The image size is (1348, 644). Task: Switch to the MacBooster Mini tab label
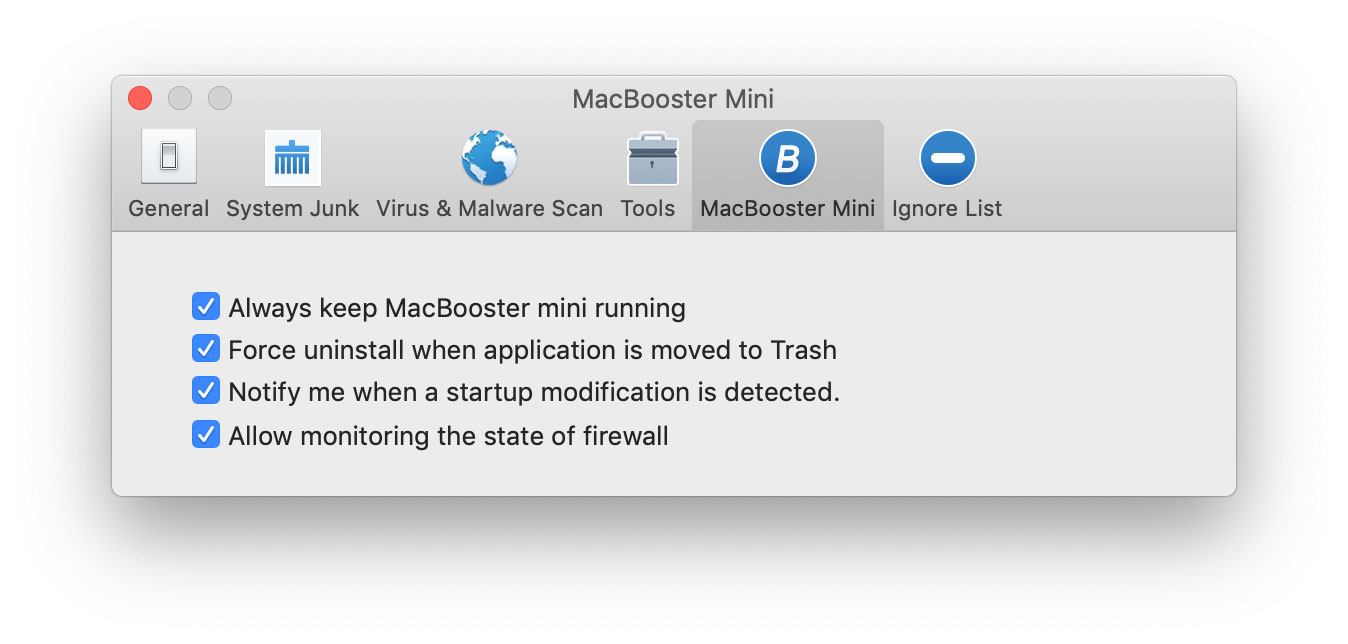[788, 209]
